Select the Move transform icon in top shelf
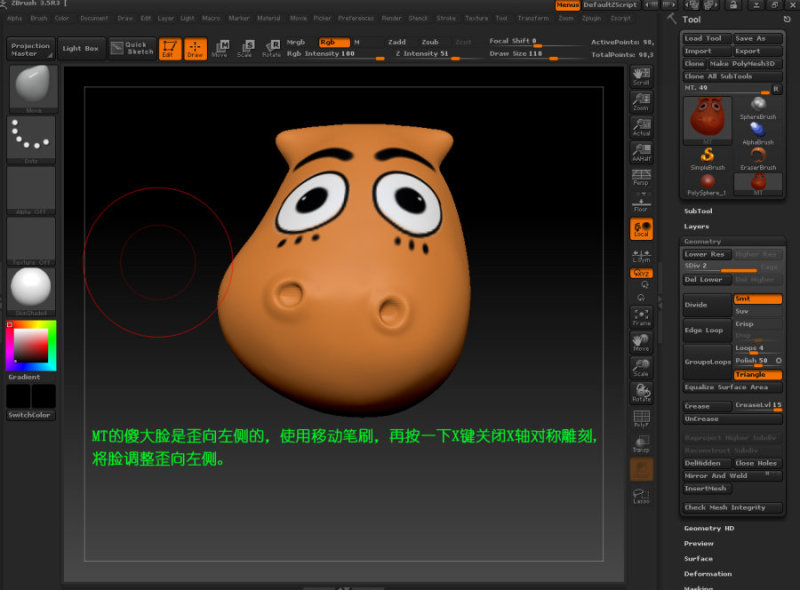The width and height of the screenshot is (800, 590). pyautogui.click(x=220, y=48)
